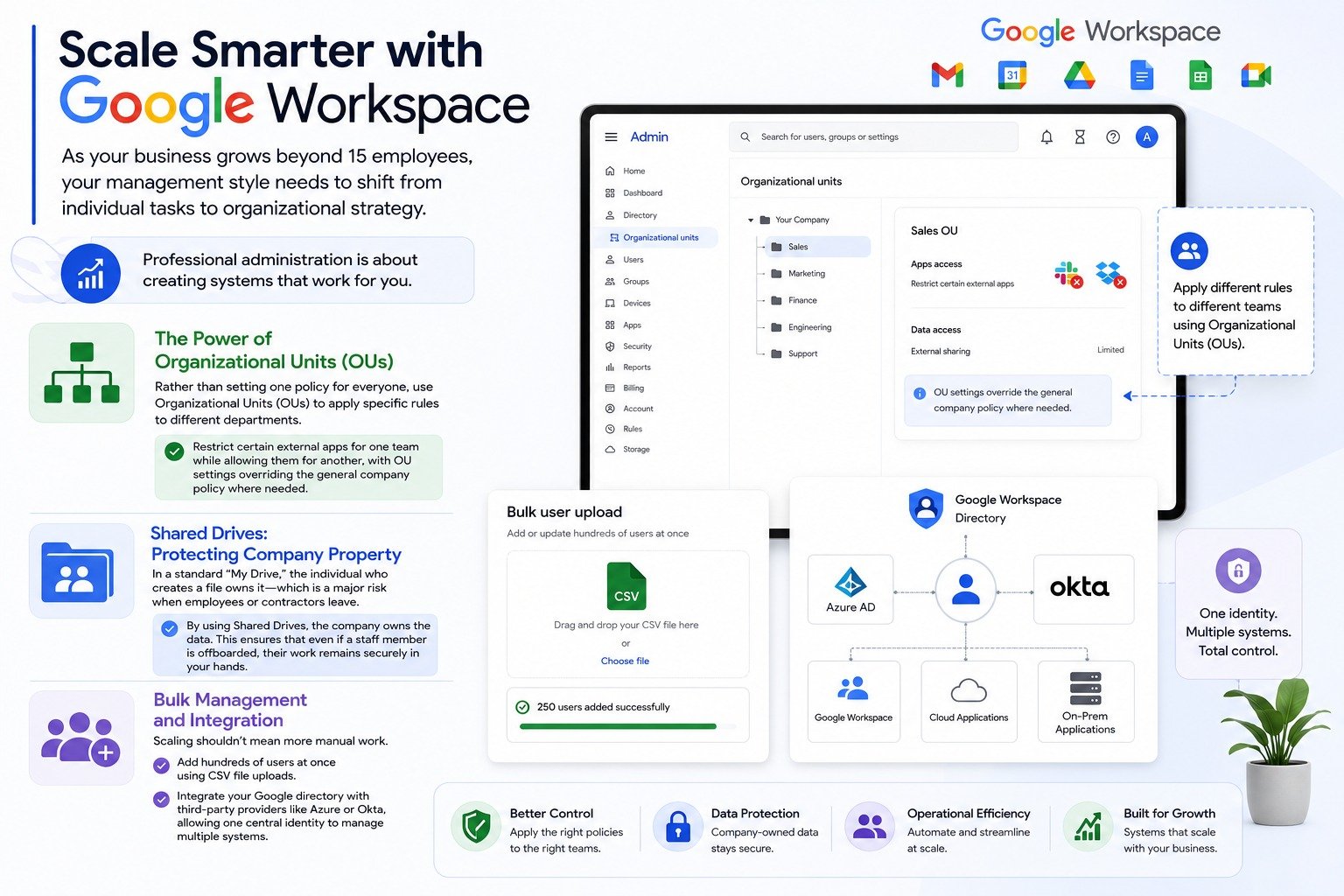Image resolution: width=1344 pixels, height=896 pixels.
Task: Click the green CSV file icon
Action: tap(626, 586)
